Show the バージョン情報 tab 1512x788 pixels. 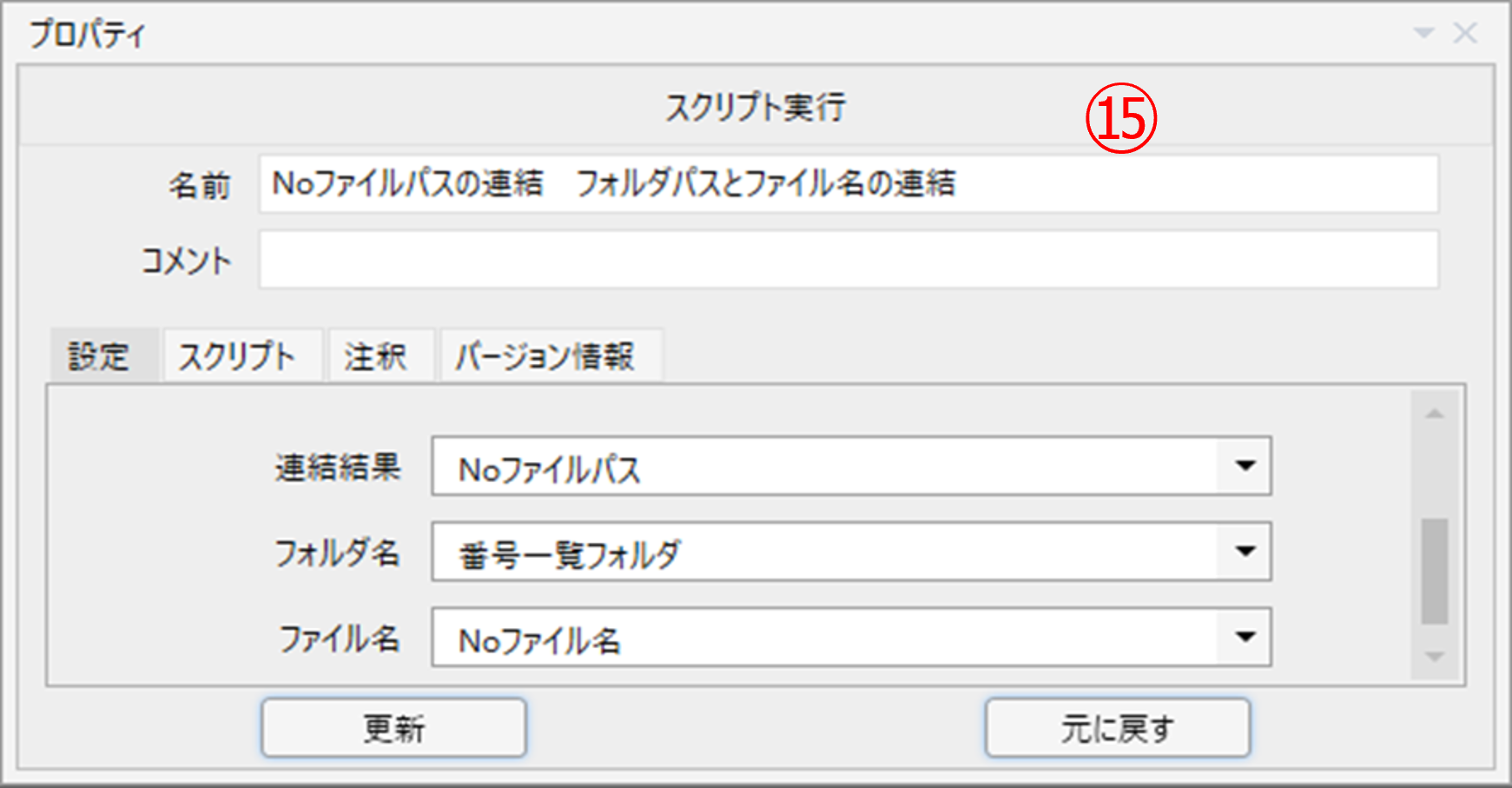(x=545, y=356)
